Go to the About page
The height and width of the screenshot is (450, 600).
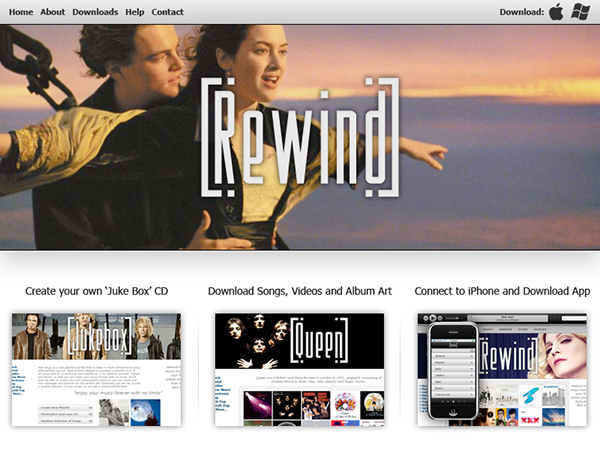pos(53,12)
